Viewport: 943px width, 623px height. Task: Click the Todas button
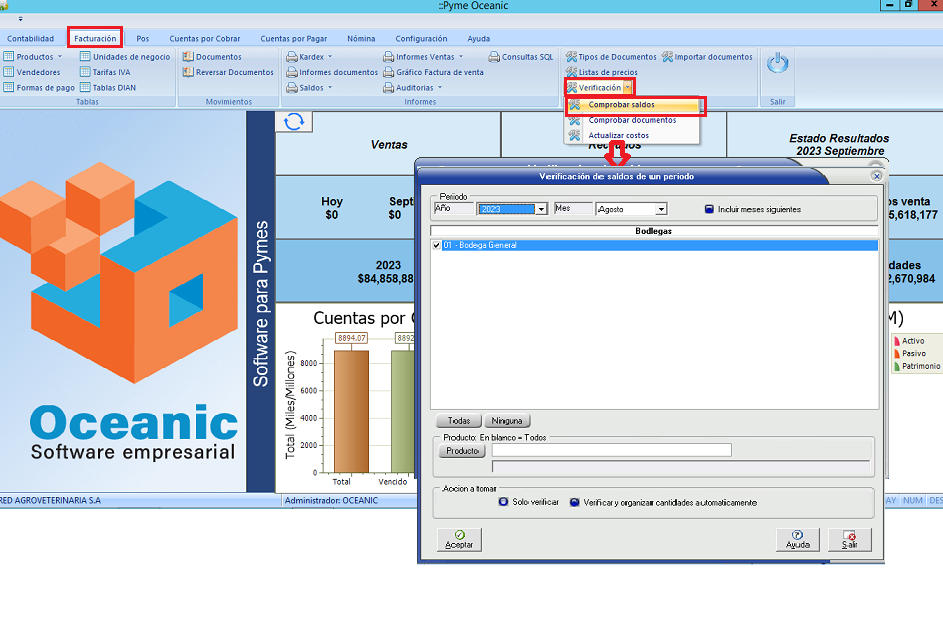tap(459, 421)
